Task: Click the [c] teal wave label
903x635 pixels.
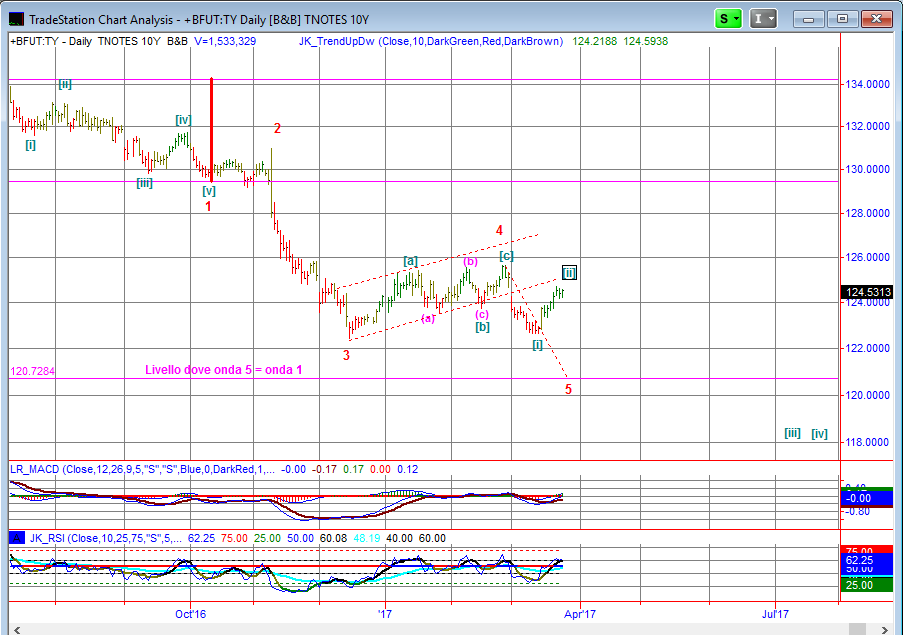Action: tap(506, 256)
